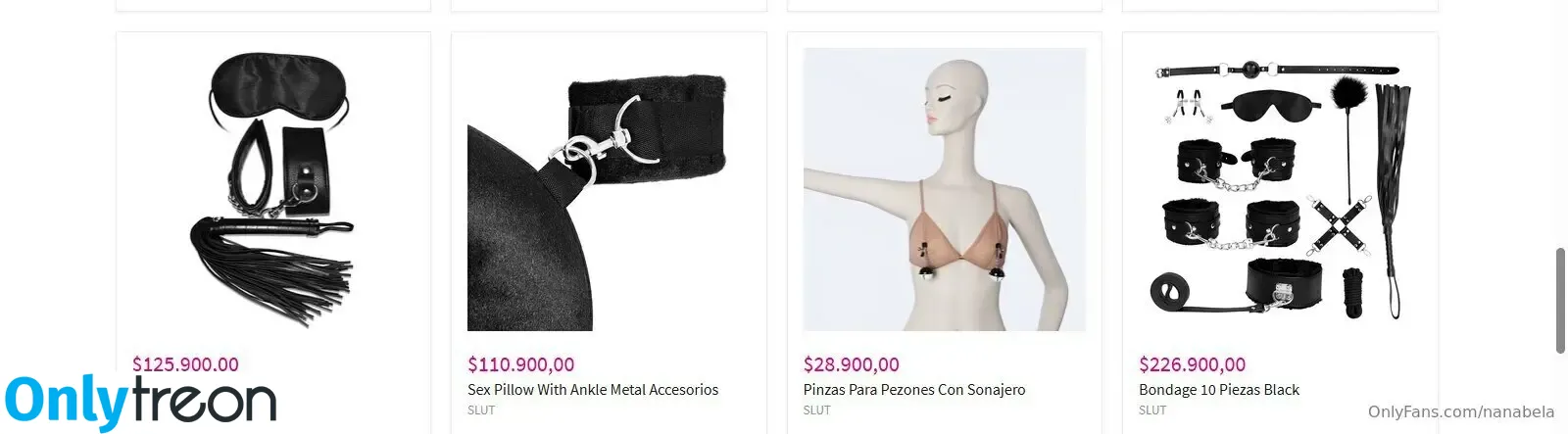This screenshot has height=434, width=1568.
Task: Click the $110.900,00 price
Action: pyautogui.click(x=521, y=364)
